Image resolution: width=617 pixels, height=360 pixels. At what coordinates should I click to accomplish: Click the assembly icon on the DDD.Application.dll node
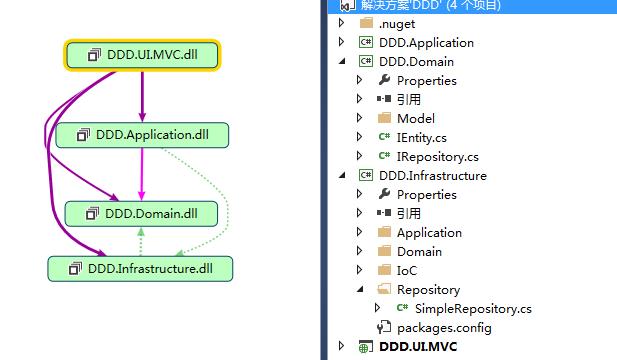click(x=83, y=135)
